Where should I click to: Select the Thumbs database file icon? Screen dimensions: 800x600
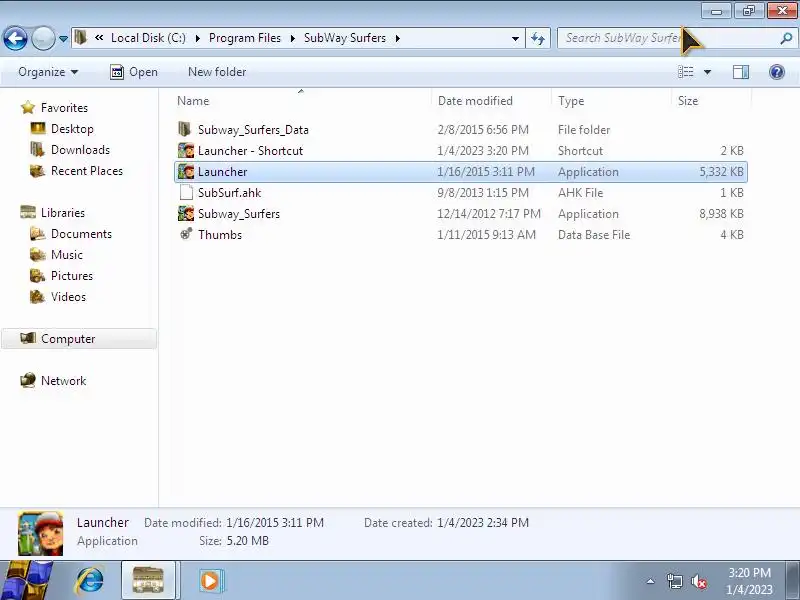pyautogui.click(x=186, y=234)
